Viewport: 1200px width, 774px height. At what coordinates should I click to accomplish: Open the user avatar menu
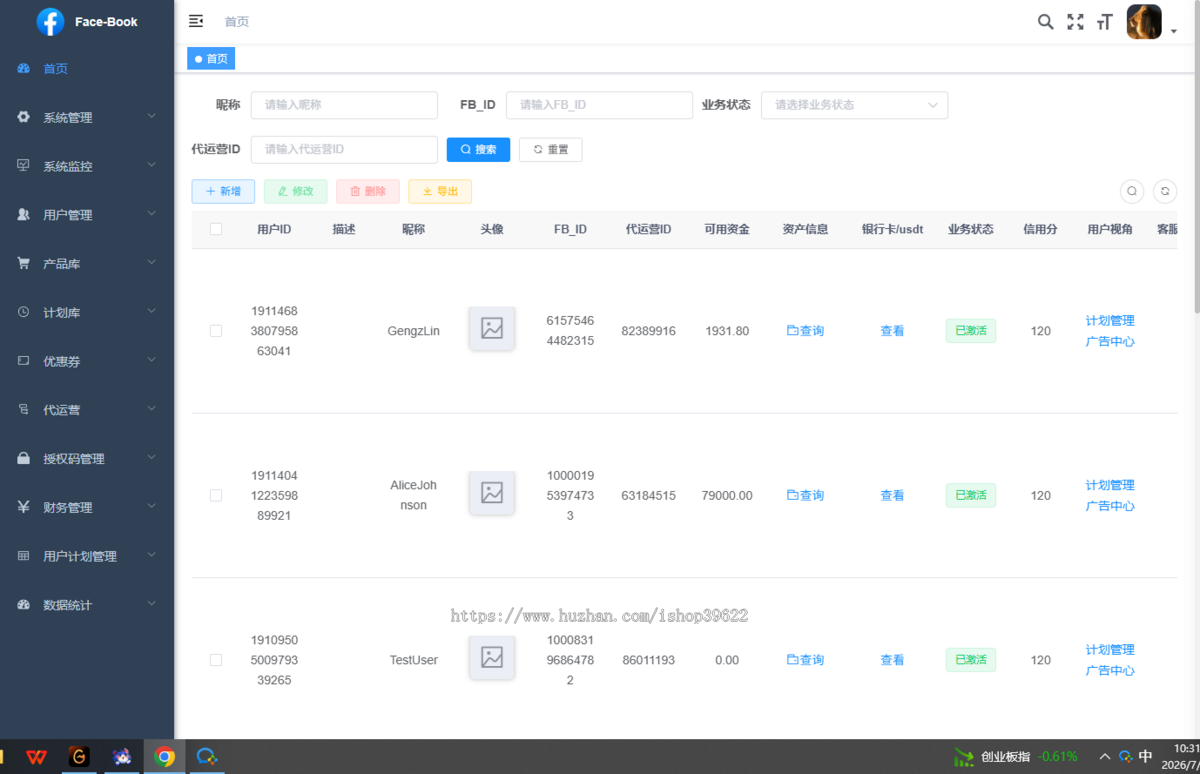[1144, 22]
